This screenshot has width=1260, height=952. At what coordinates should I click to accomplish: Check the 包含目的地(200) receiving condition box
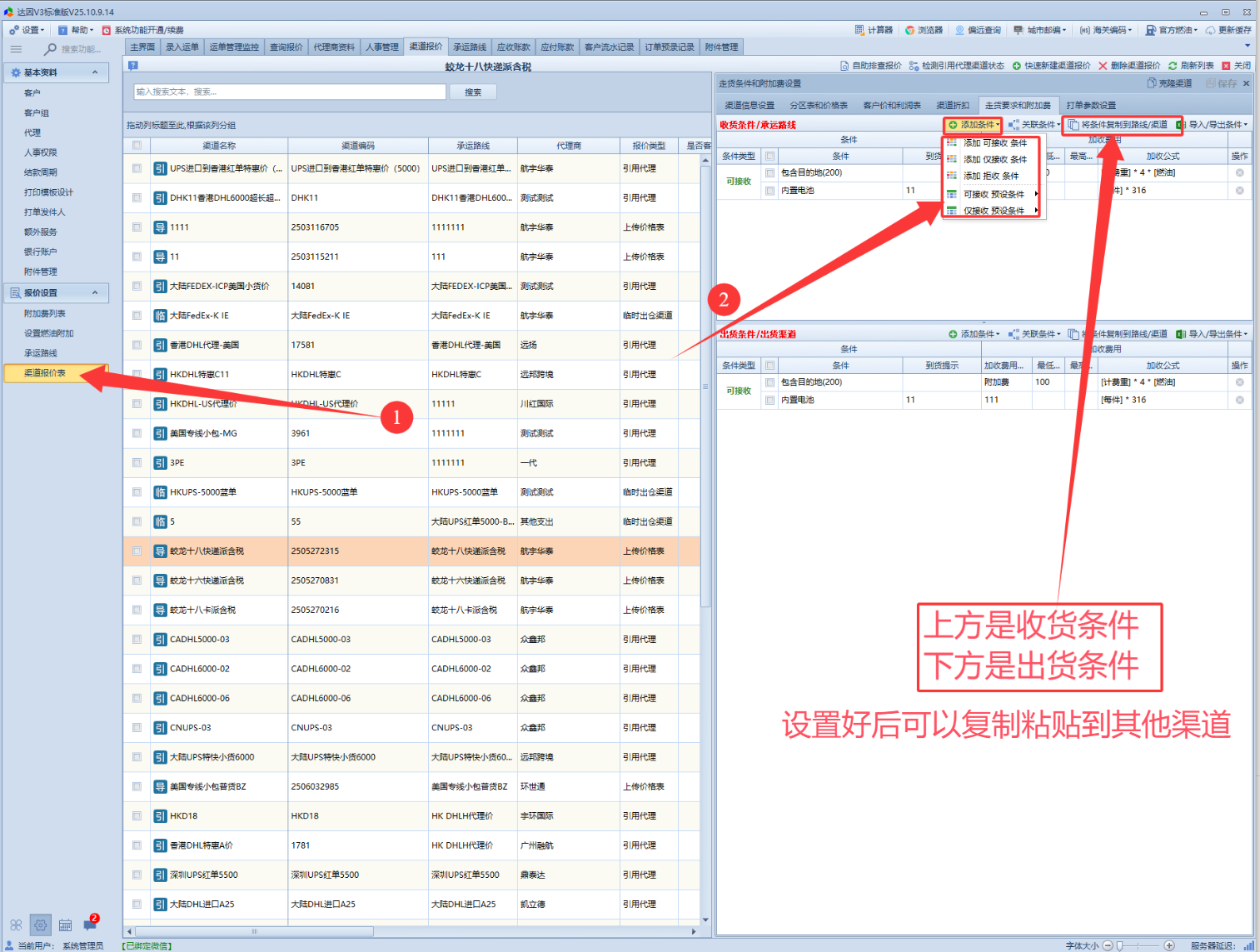pyautogui.click(x=770, y=173)
